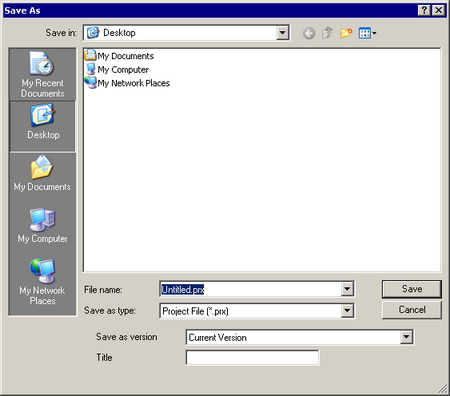Select My Network Places in file list

[127, 83]
